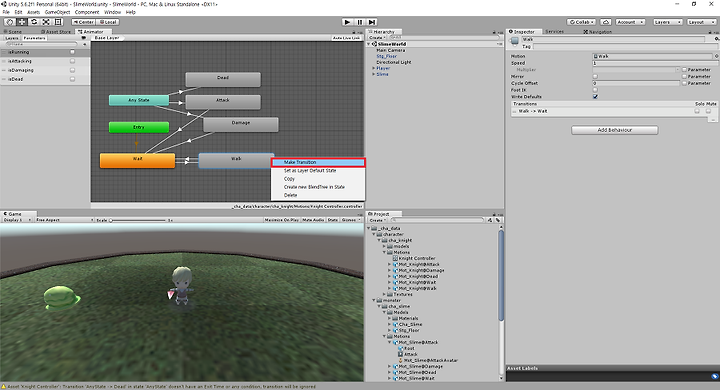Toggle the isAttacking parameter checkbox
The width and height of the screenshot is (720, 390).
(x=73, y=61)
